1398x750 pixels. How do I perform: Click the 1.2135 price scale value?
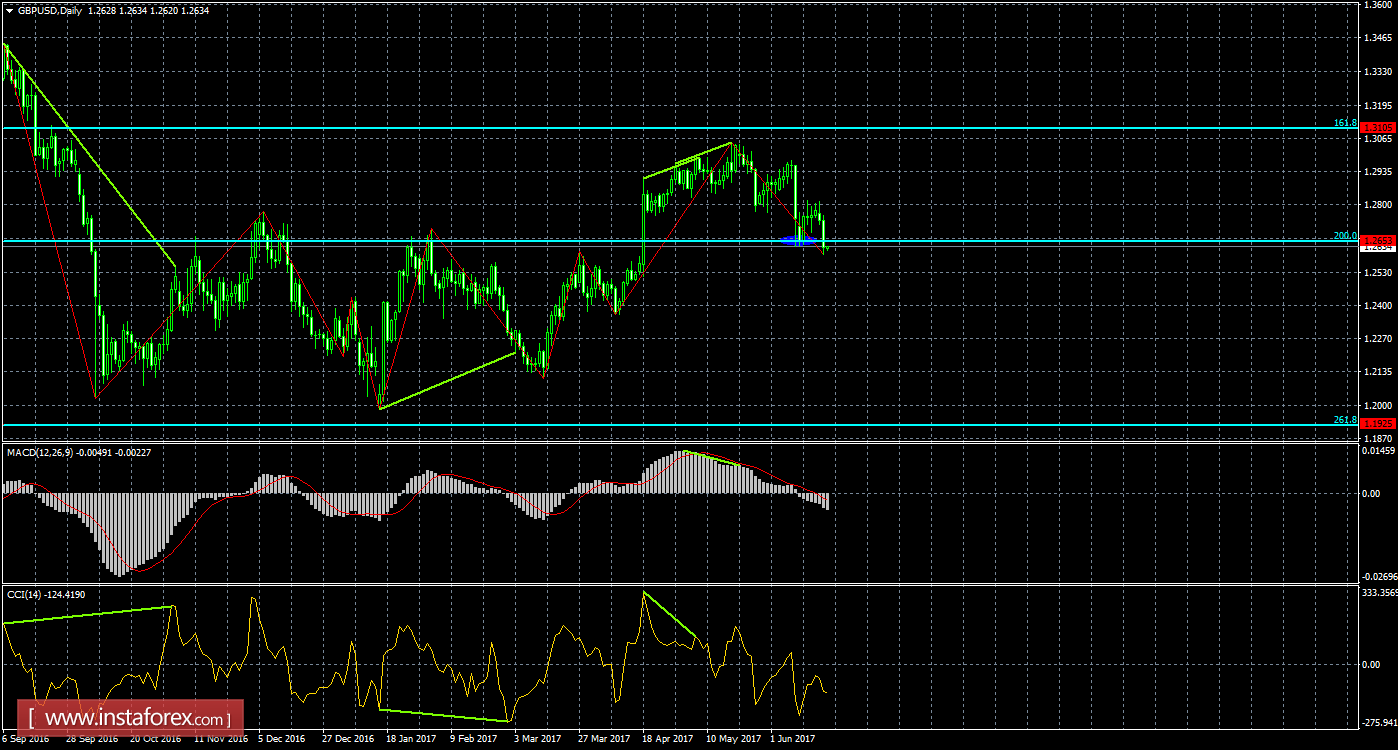1379,372
